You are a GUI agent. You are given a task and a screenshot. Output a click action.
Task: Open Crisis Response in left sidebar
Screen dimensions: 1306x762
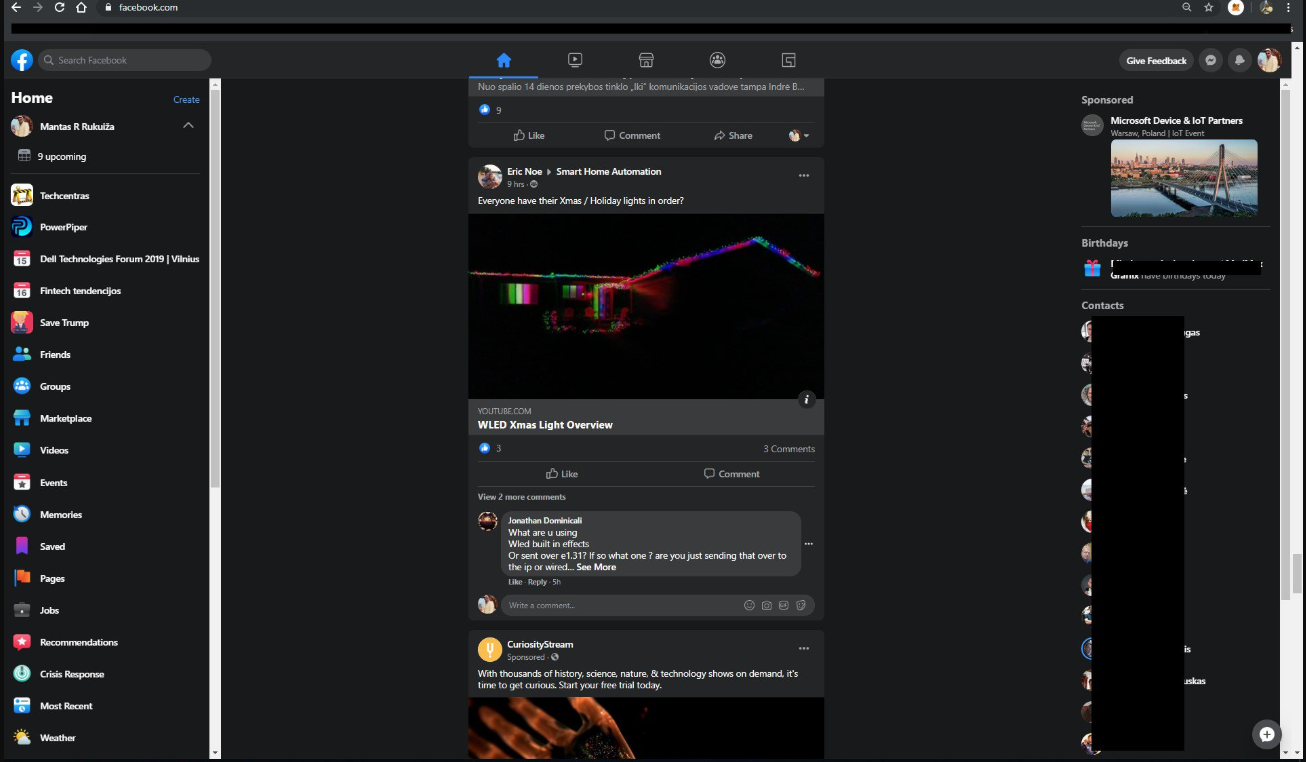(71, 674)
